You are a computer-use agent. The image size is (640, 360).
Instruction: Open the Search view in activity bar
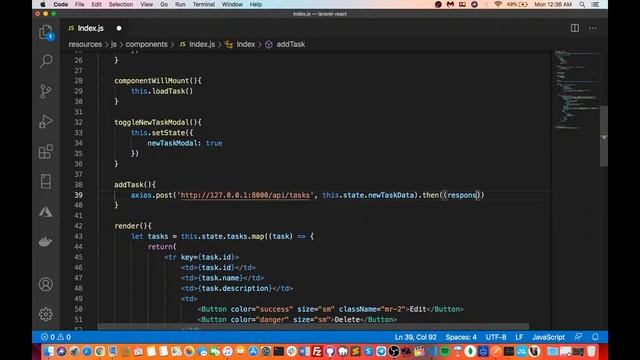(x=46, y=61)
